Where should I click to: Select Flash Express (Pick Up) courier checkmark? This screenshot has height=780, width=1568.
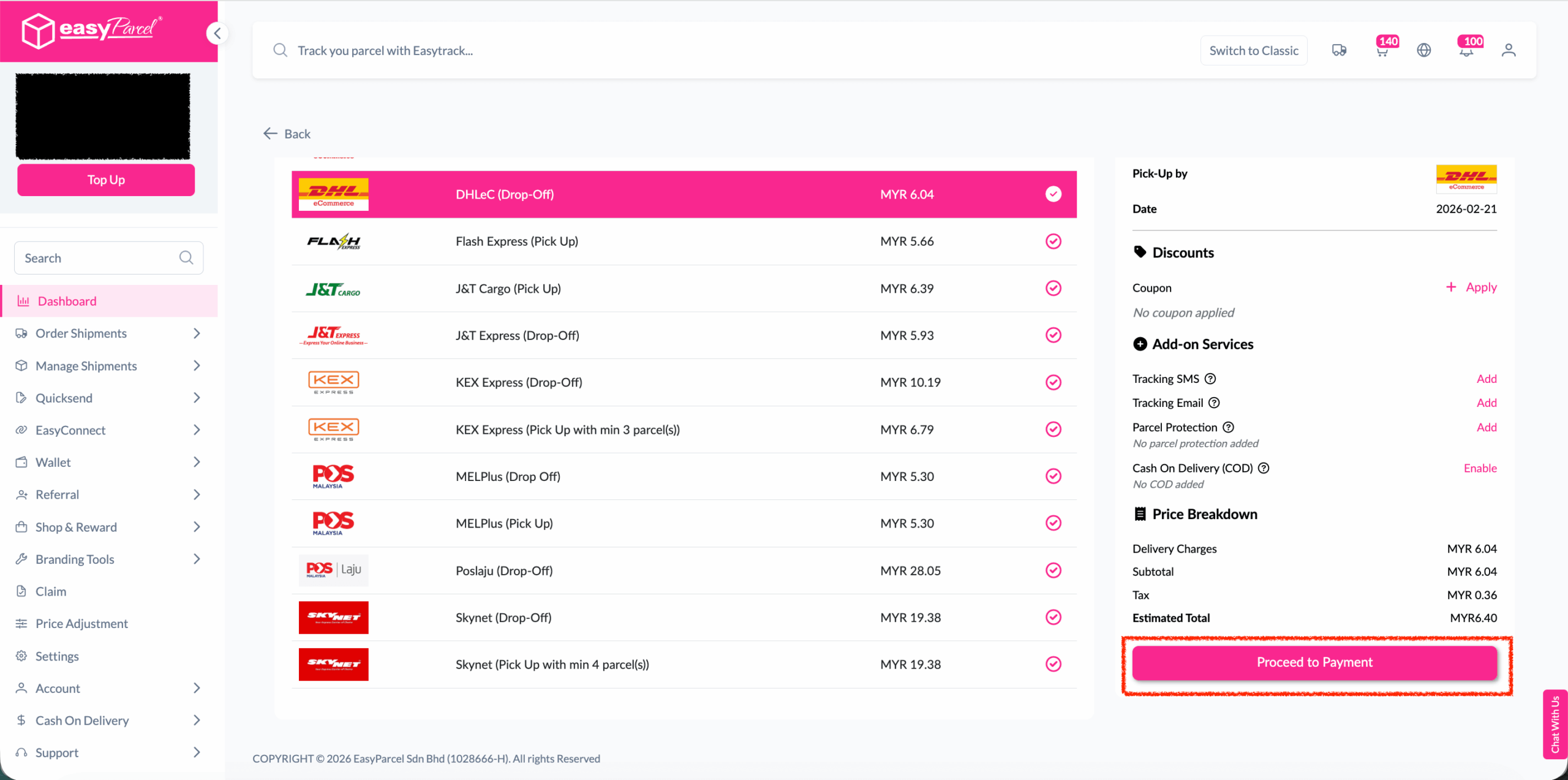(1053, 241)
